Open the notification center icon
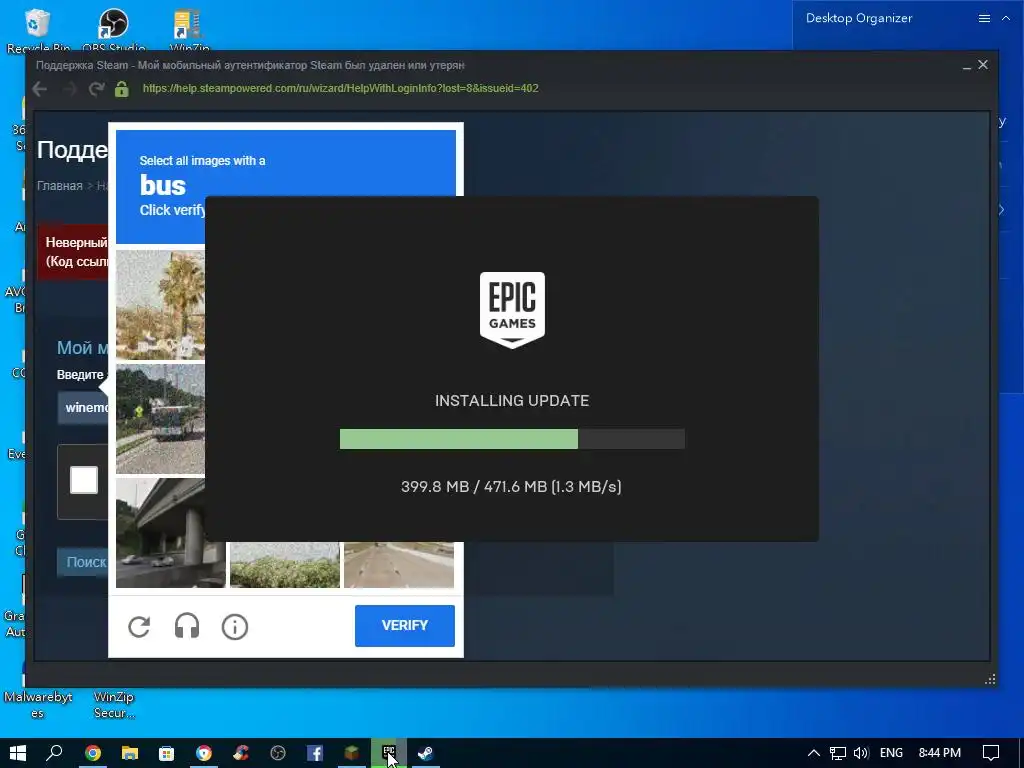This screenshot has height=768, width=1024. (x=991, y=753)
